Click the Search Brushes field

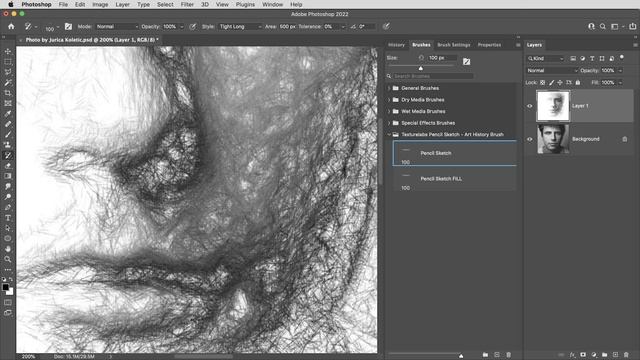pos(433,76)
